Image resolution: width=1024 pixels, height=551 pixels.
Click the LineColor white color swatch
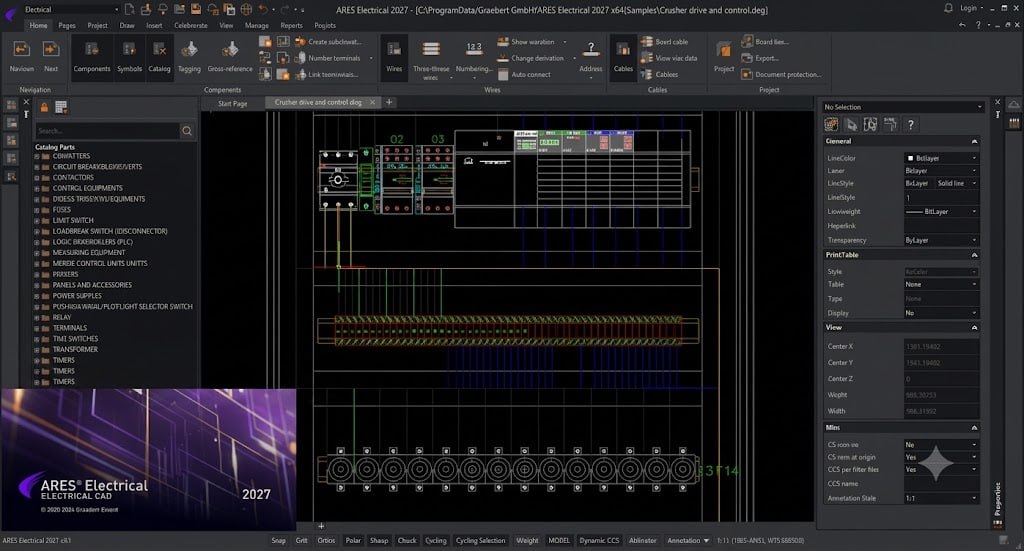(x=910, y=158)
